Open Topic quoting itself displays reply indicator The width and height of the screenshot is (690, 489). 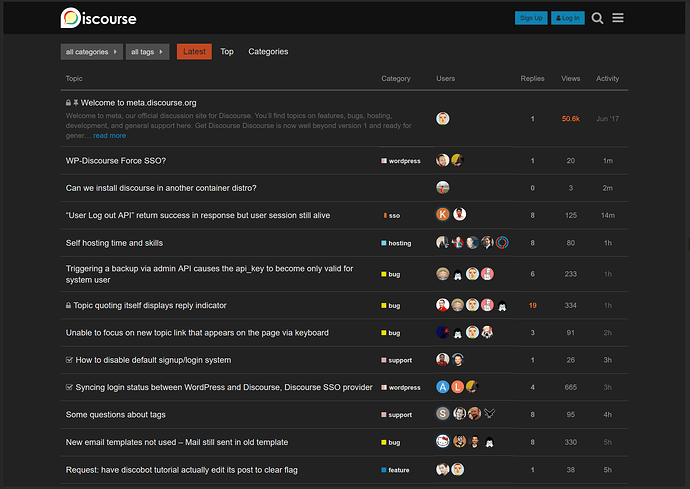coord(150,305)
